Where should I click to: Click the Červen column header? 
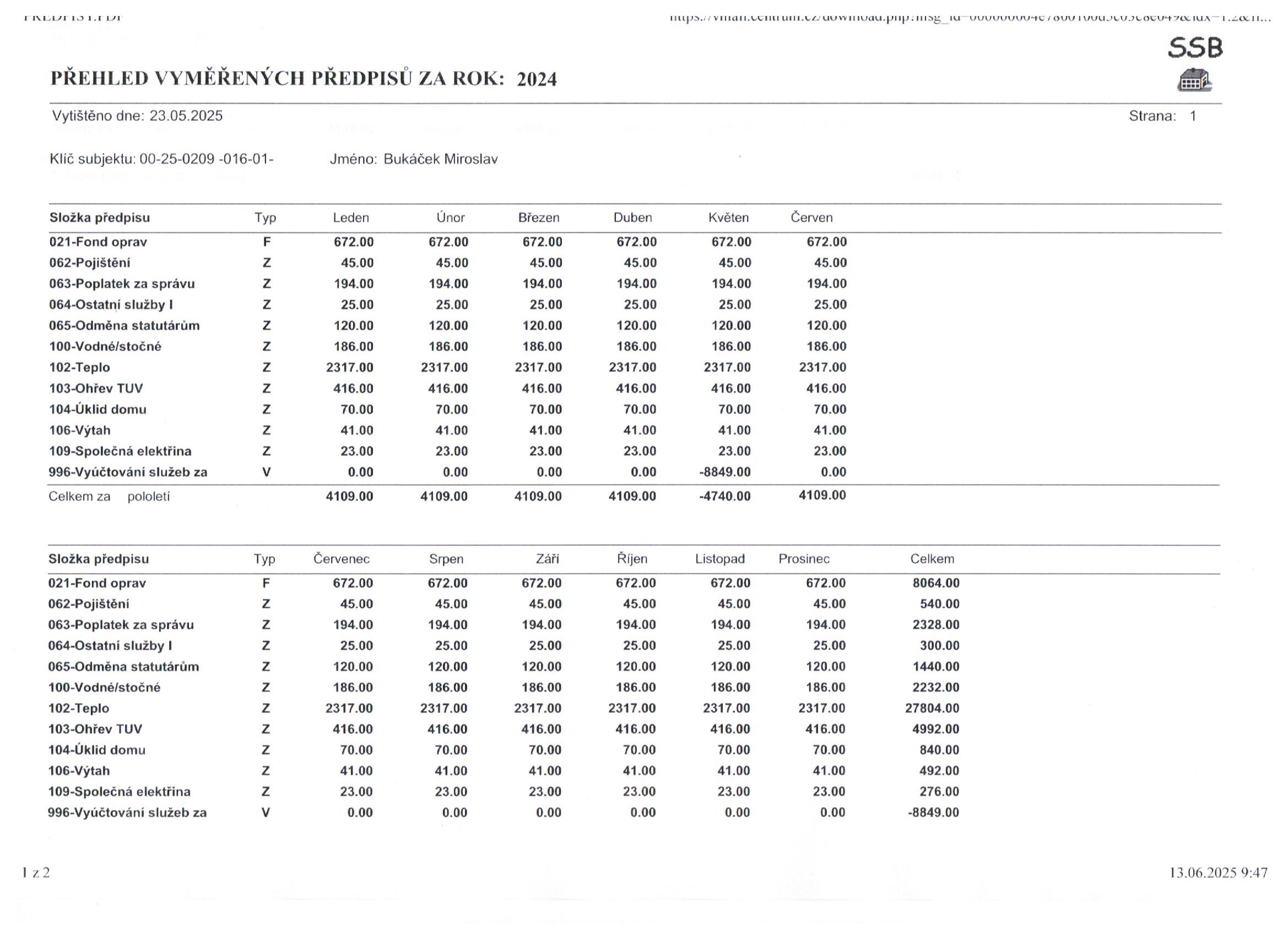811,218
